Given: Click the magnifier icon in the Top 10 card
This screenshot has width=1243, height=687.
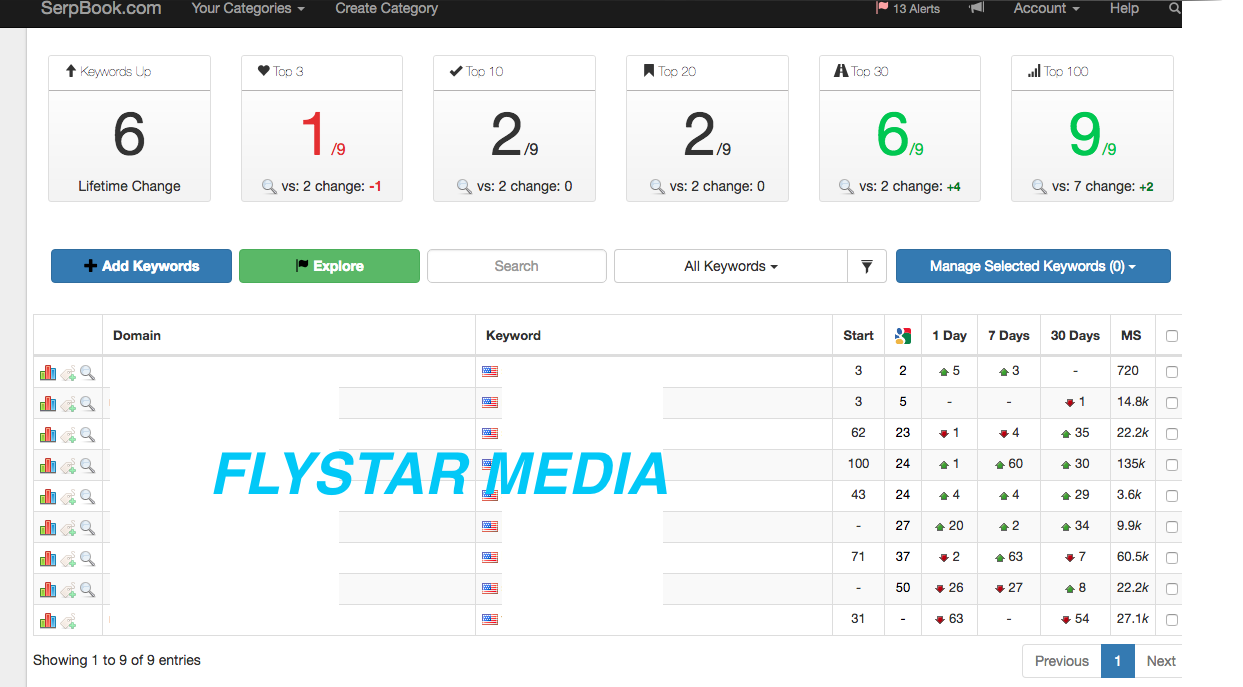Looking at the screenshot, I should click(465, 186).
